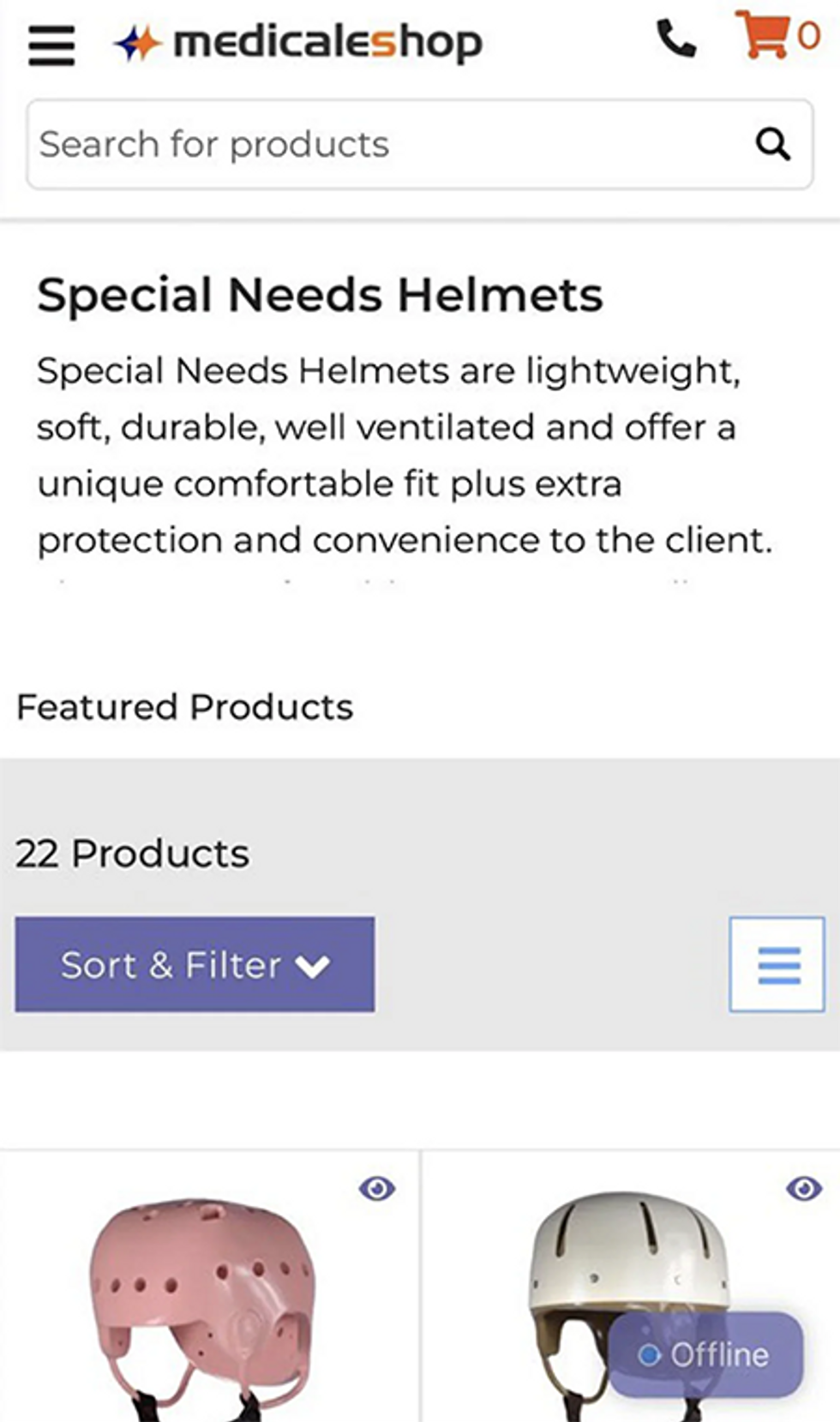Click the Special Needs Helmets heading
Screen dimensions: 840x1422
point(320,295)
